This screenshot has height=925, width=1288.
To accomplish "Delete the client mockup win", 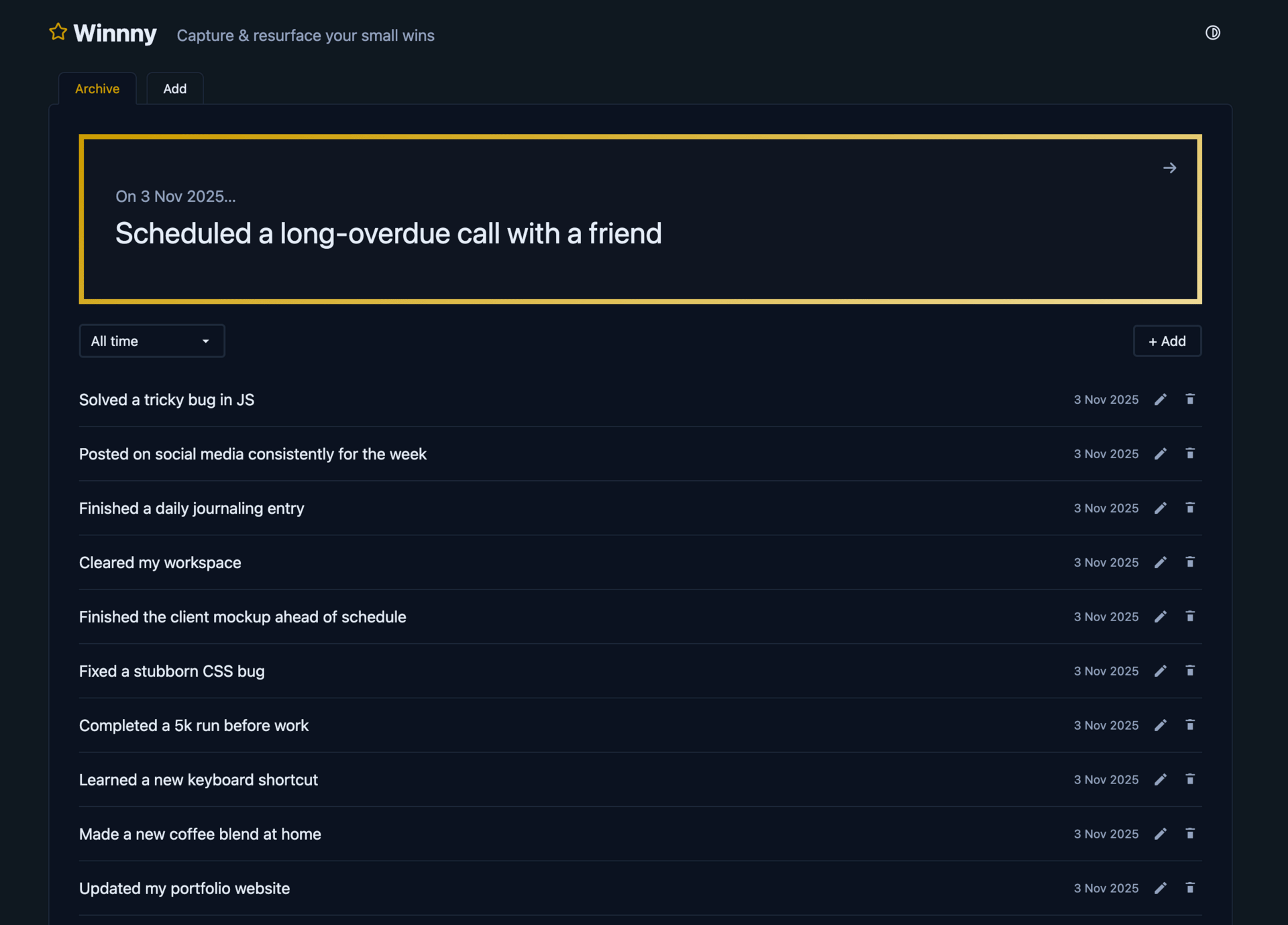I will point(1190,617).
